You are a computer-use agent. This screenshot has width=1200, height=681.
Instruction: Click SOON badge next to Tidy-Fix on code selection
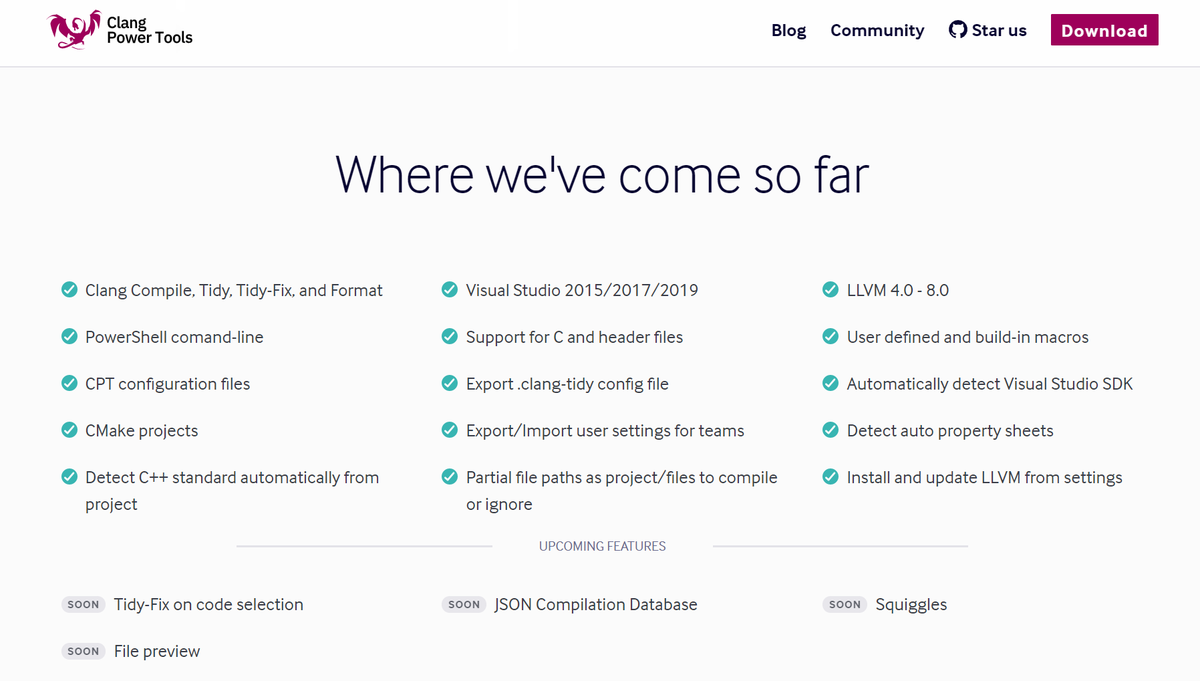pos(83,604)
